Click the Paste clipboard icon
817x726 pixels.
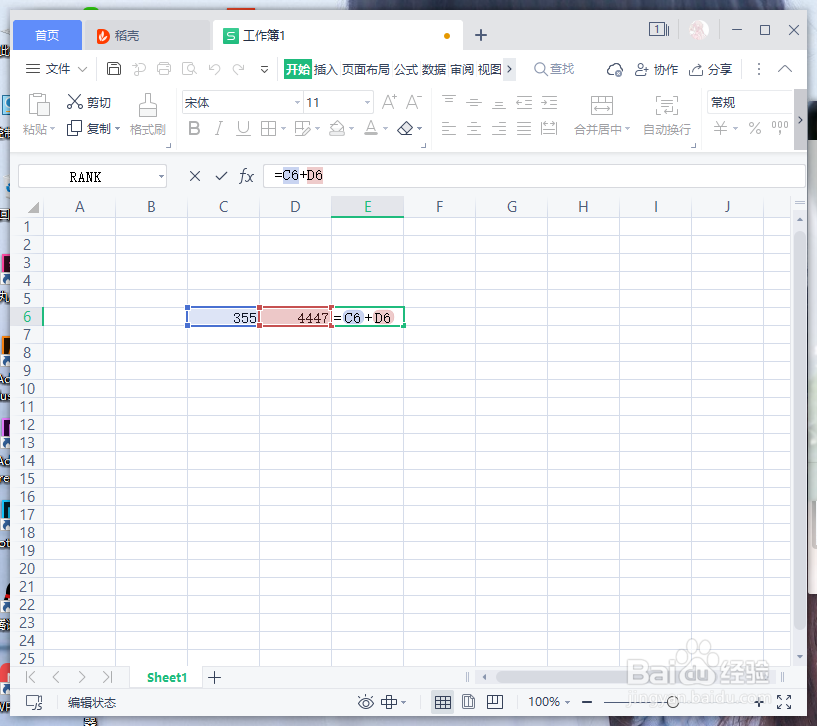[x=39, y=104]
